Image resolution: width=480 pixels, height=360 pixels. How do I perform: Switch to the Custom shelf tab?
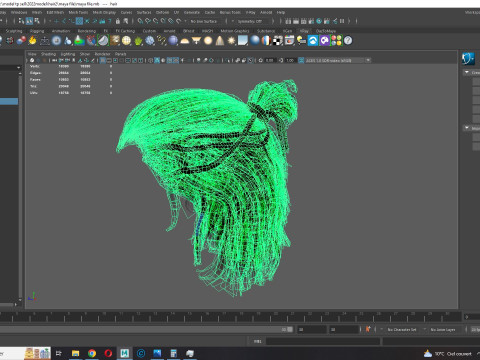[149, 31]
